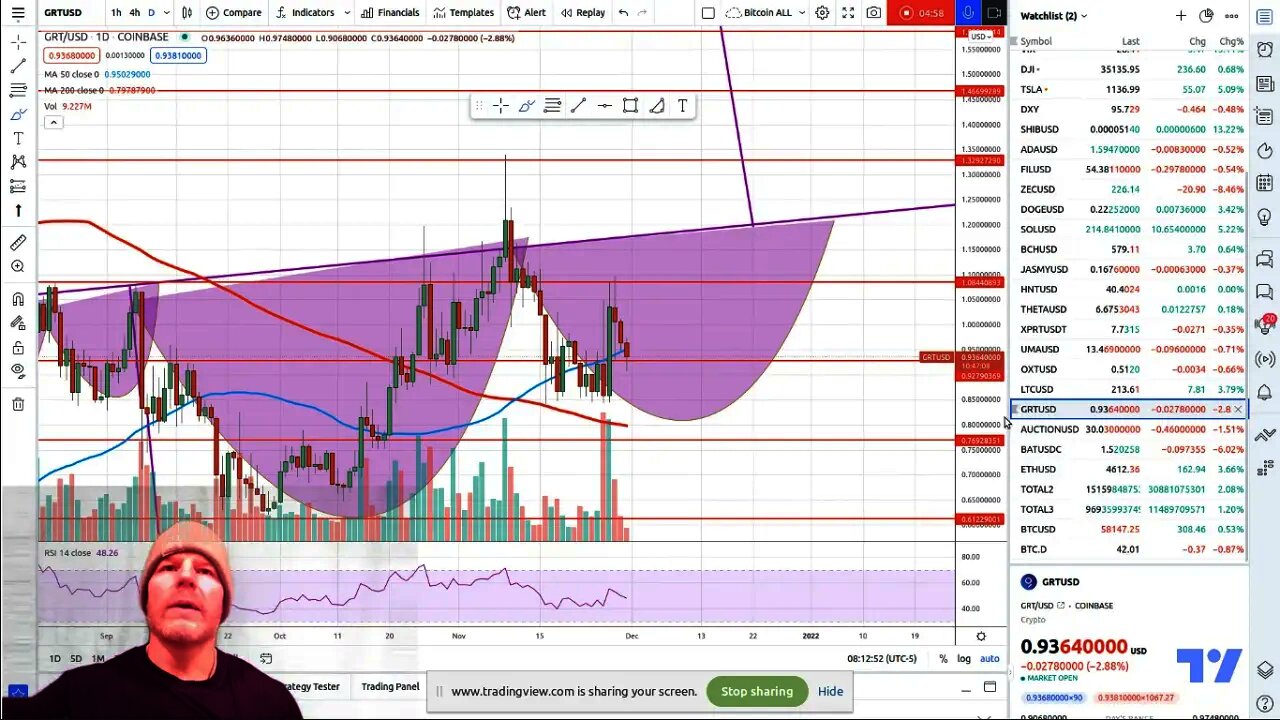
Task: Open the USD currency dropdown on price axis
Action: 981,37
